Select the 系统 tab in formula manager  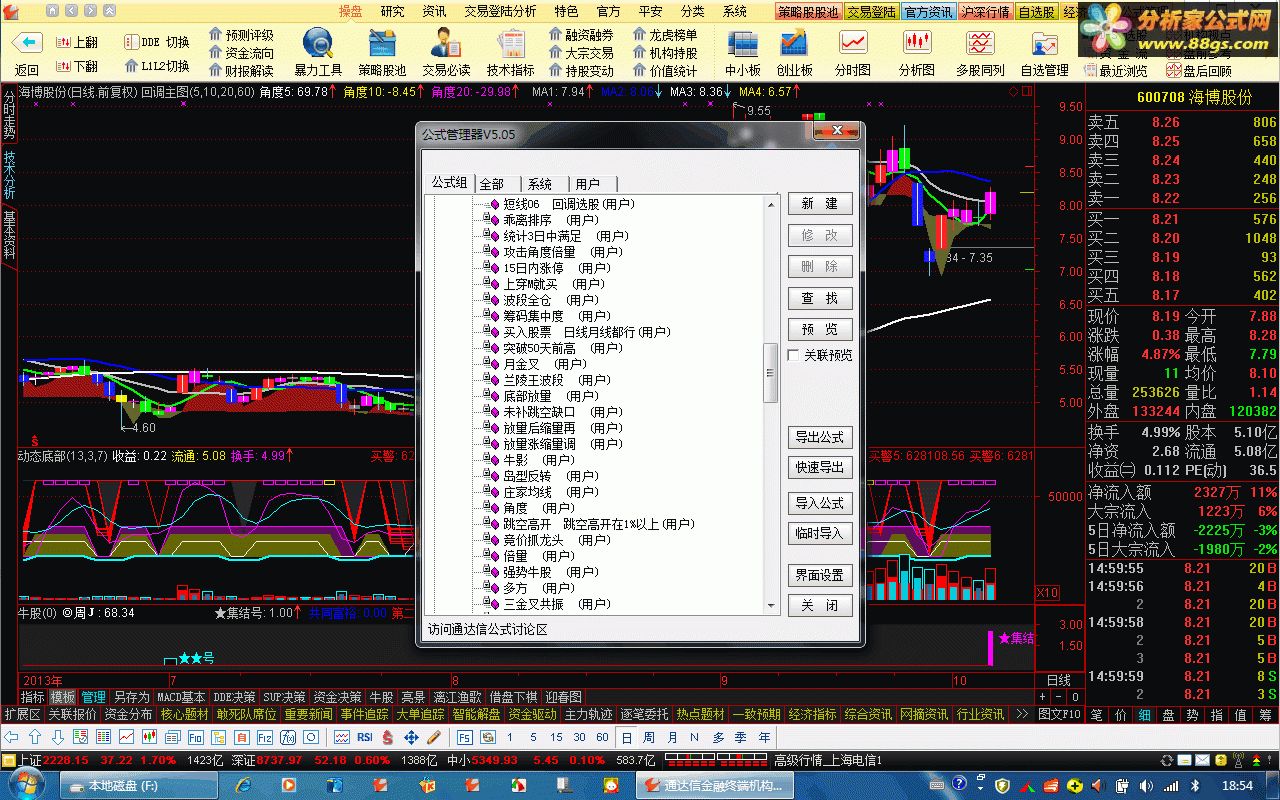point(545,184)
